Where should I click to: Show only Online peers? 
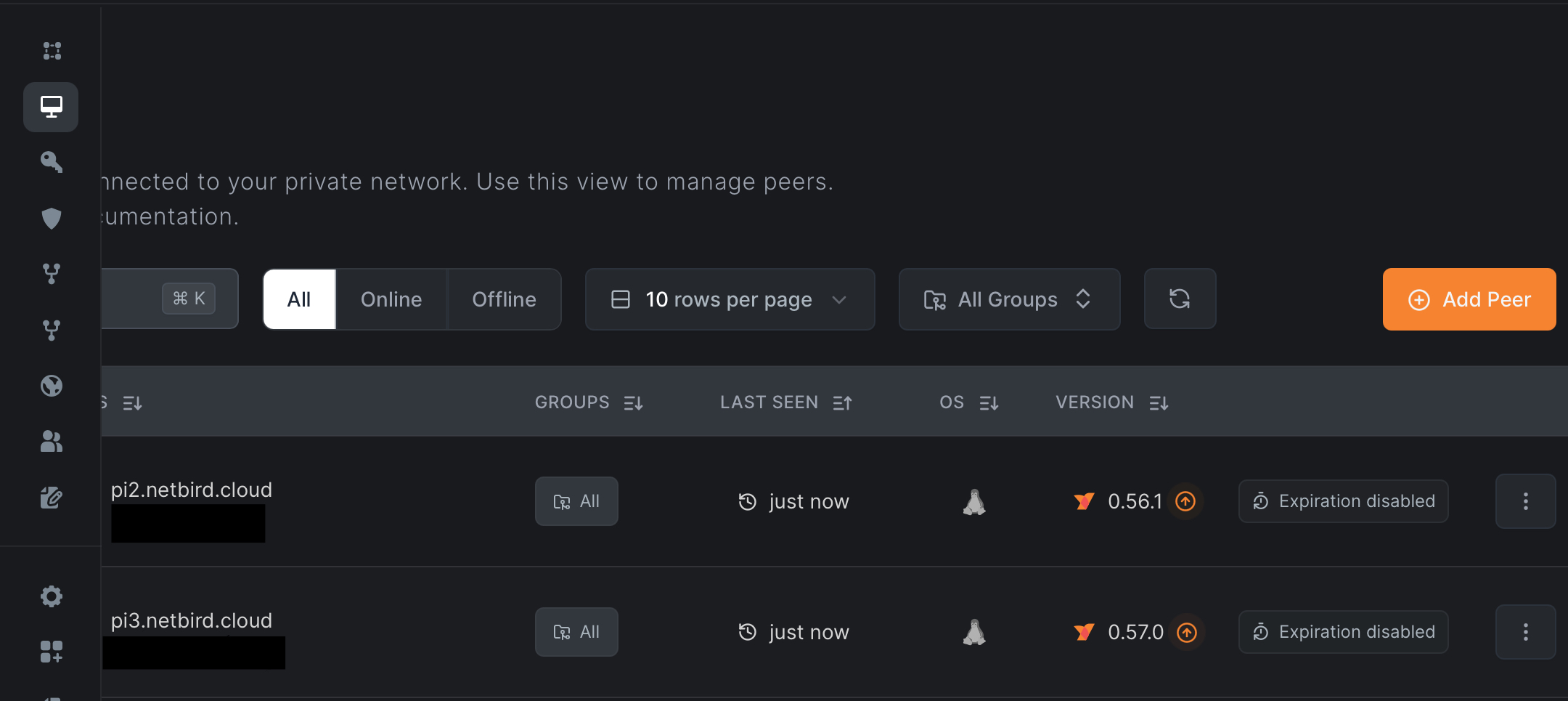point(391,299)
